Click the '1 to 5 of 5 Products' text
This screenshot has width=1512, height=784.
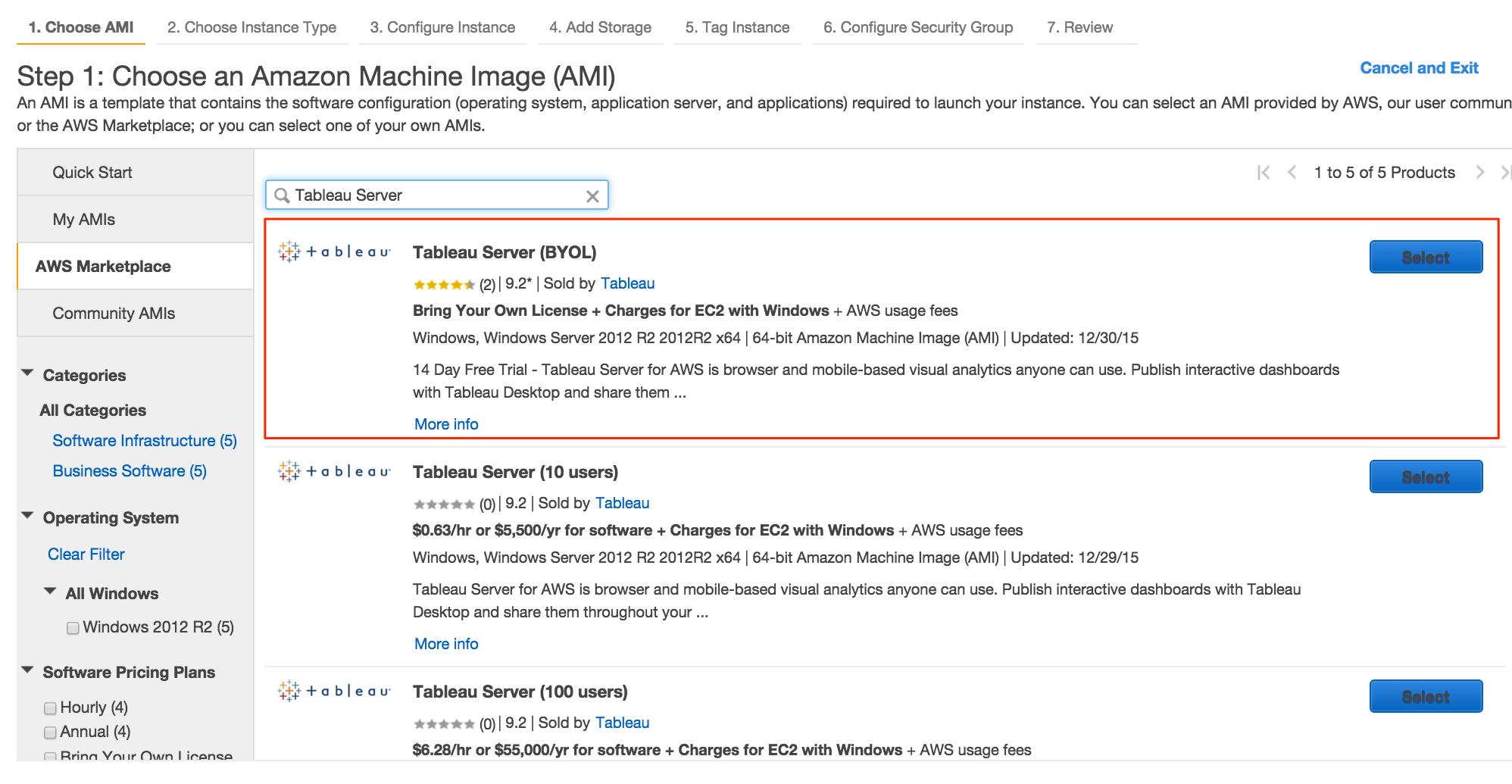coord(1384,173)
